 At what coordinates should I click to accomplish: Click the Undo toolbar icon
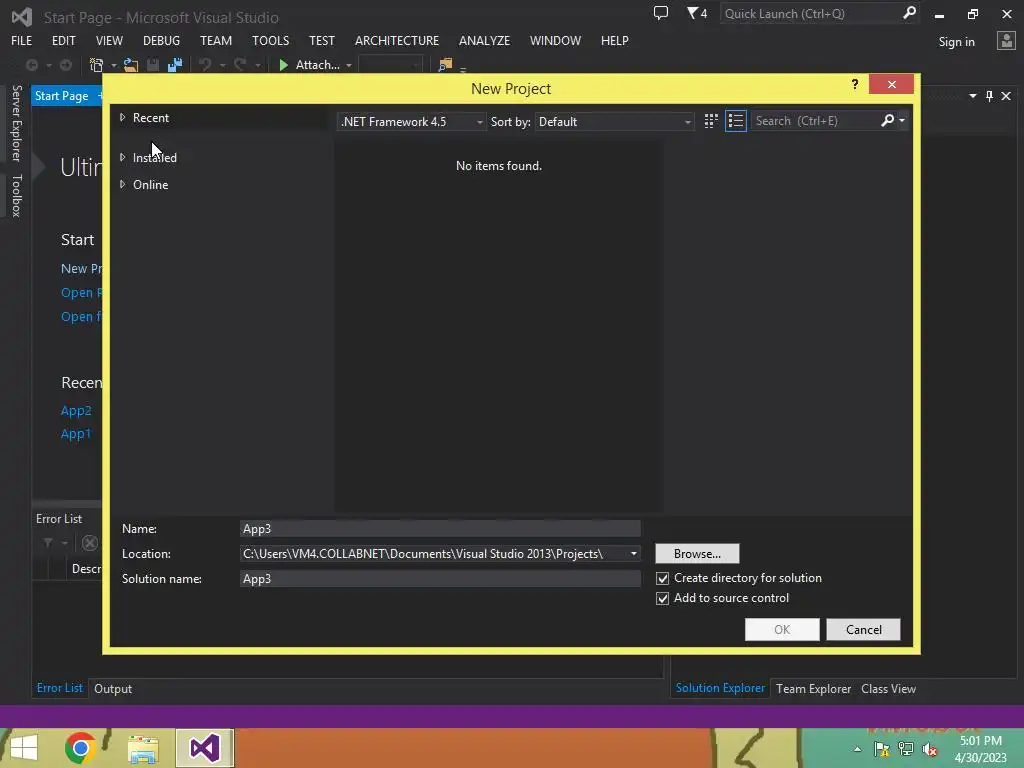tap(205, 65)
